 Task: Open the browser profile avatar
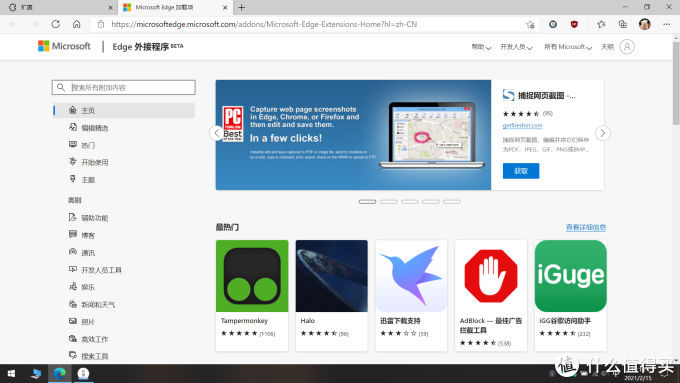(x=644, y=24)
